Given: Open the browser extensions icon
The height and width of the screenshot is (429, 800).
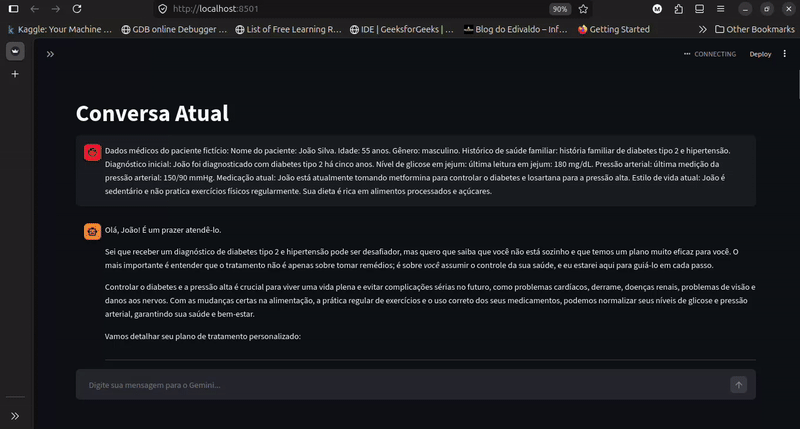Looking at the screenshot, I should [679, 9].
